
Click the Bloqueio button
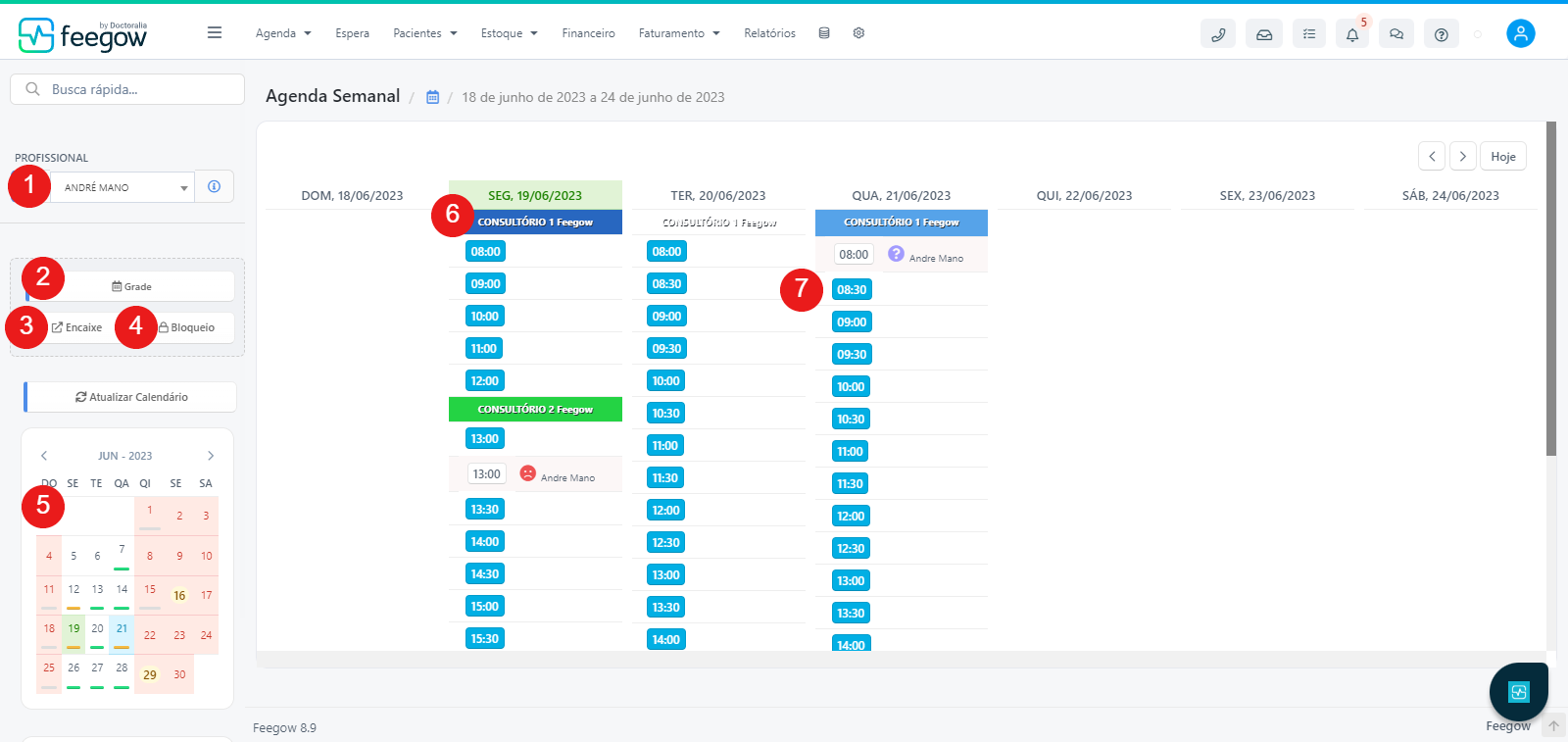coord(186,327)
